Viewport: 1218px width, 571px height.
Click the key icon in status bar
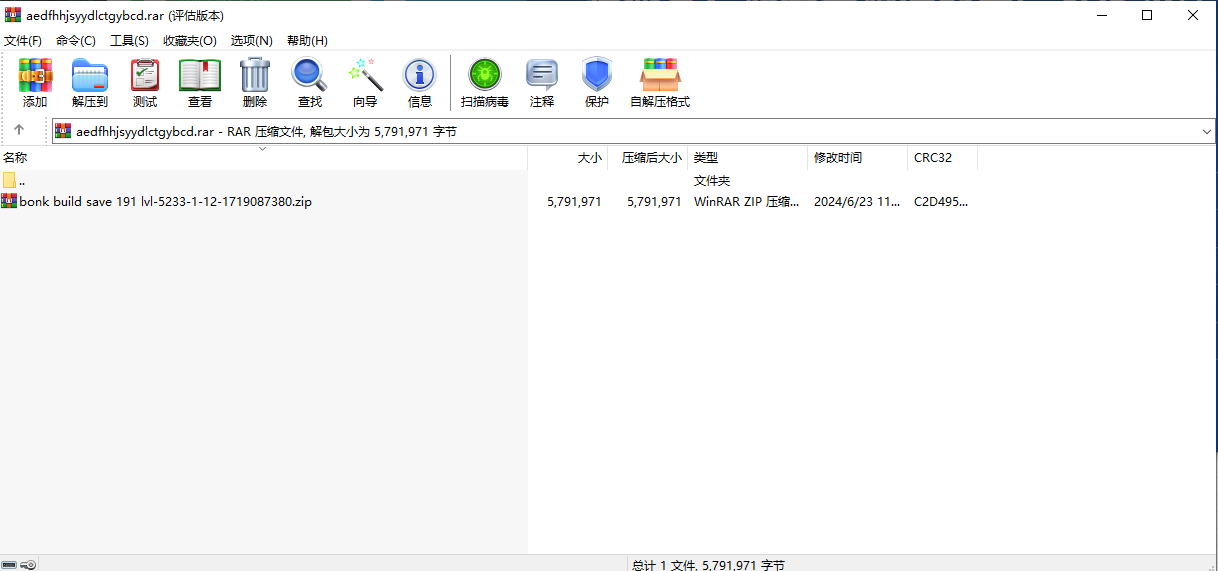tap(28, 564)
